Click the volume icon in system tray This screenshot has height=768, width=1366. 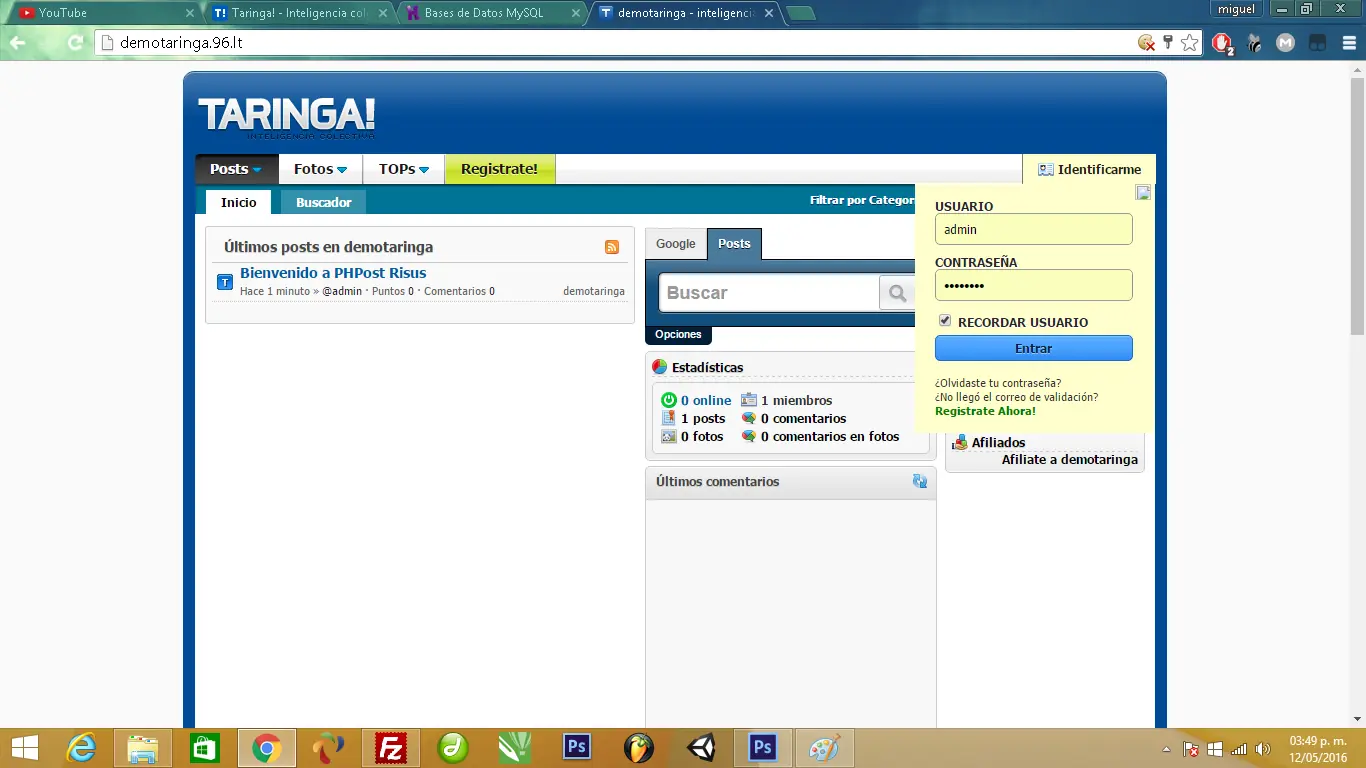1263,749
